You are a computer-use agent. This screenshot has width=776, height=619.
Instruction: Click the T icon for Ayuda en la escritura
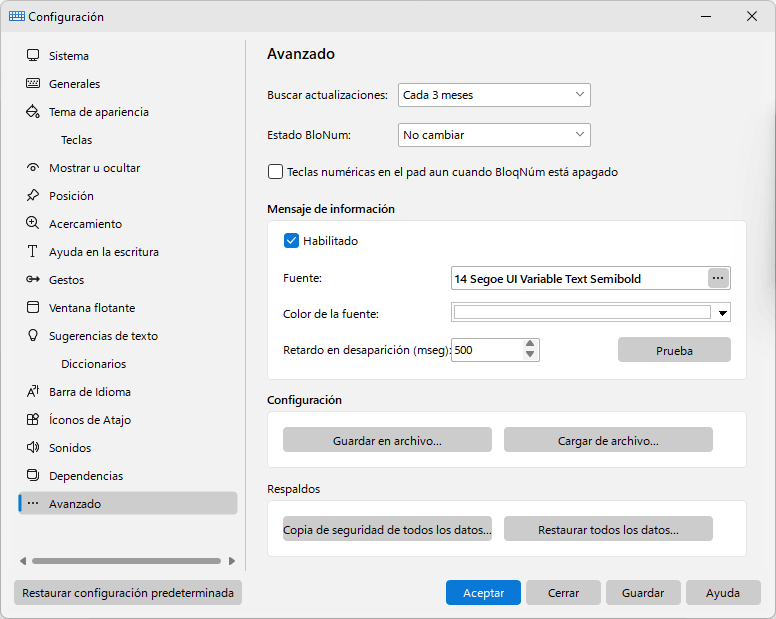[x=33, y=251]
